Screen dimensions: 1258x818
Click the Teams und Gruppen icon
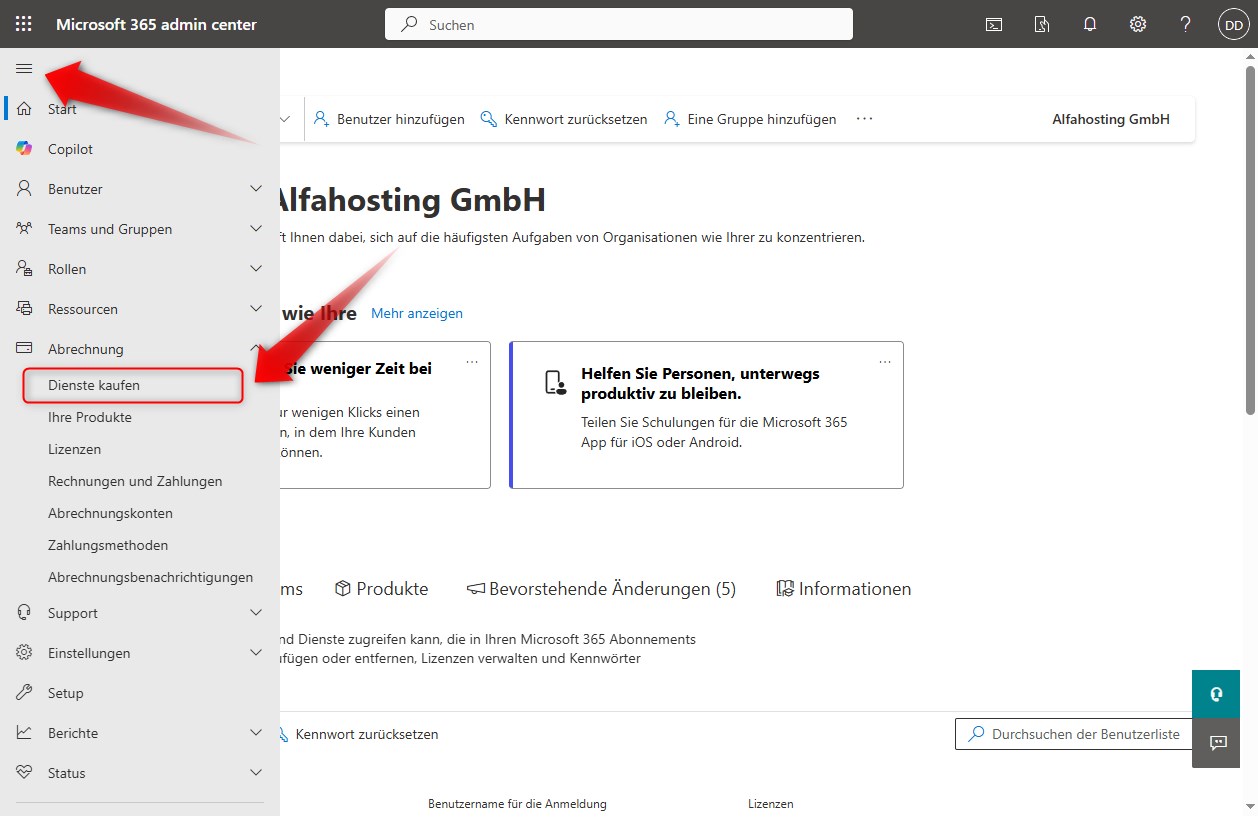click(x=25, y=229)
